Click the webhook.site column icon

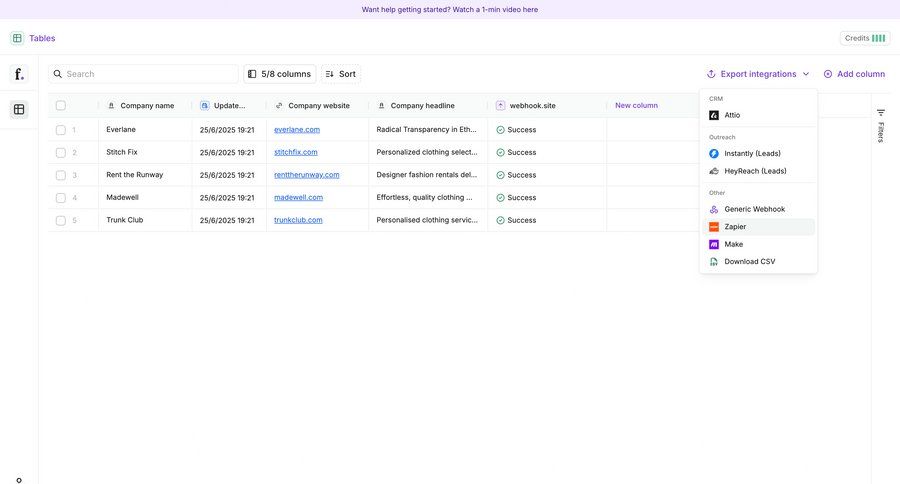[x=501, y=106]
